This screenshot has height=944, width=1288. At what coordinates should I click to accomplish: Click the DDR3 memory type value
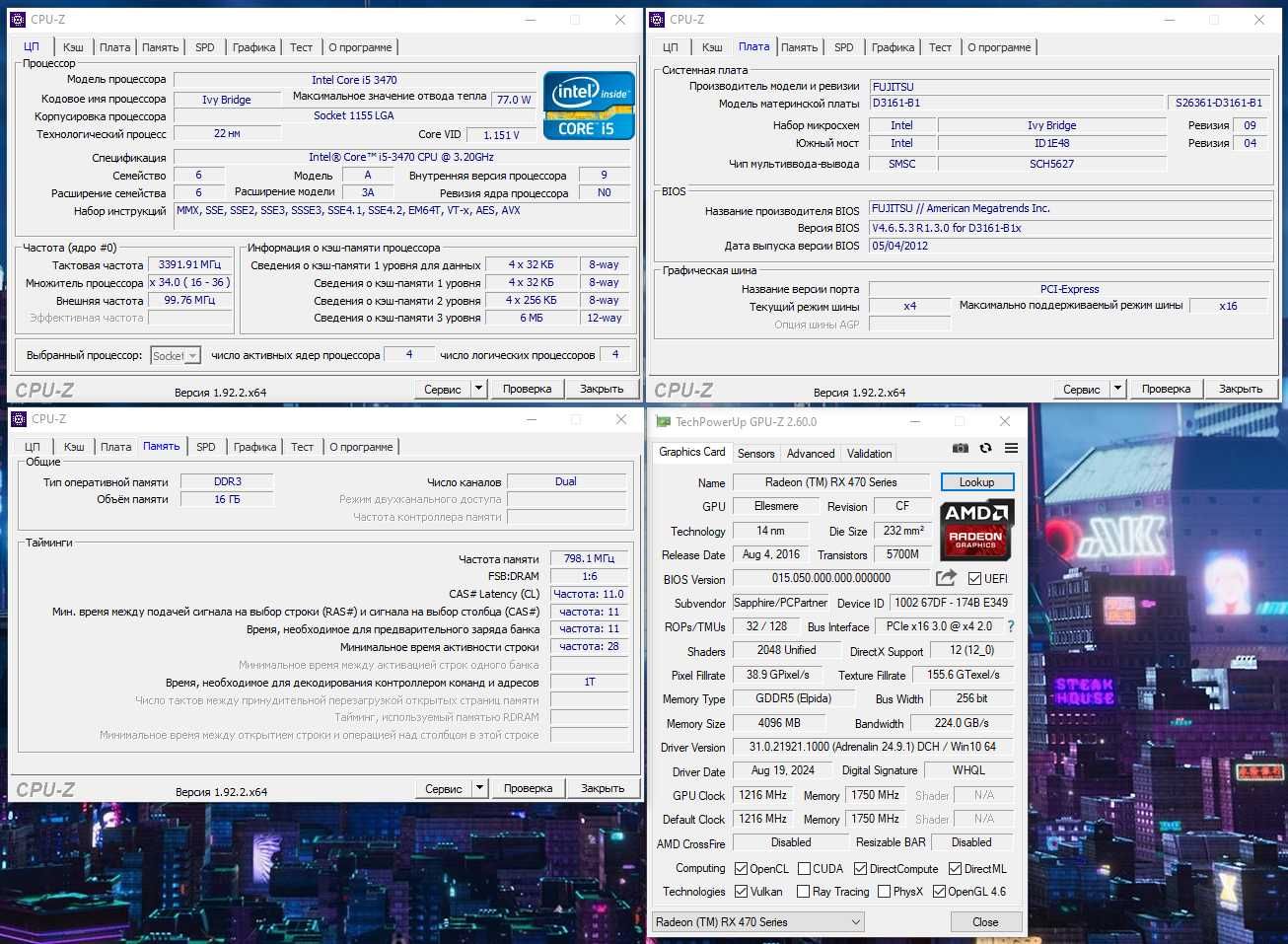coord(228,481)
